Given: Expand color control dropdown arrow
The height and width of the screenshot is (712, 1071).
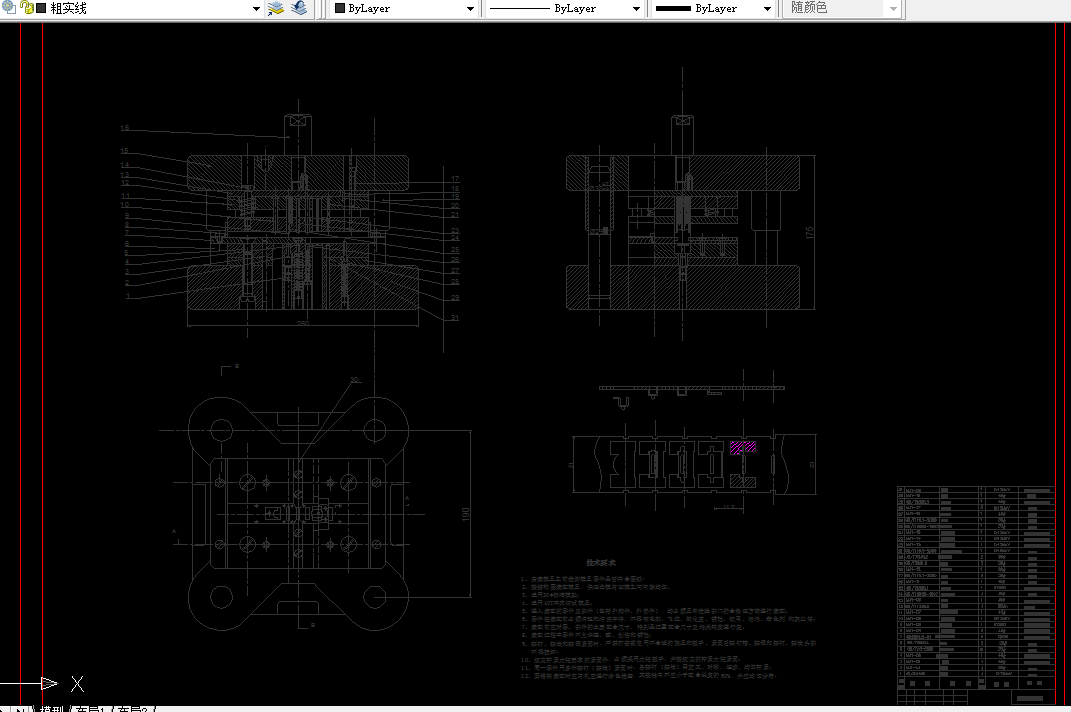Looking at the screenshot, I should click(x=470, y=9).
